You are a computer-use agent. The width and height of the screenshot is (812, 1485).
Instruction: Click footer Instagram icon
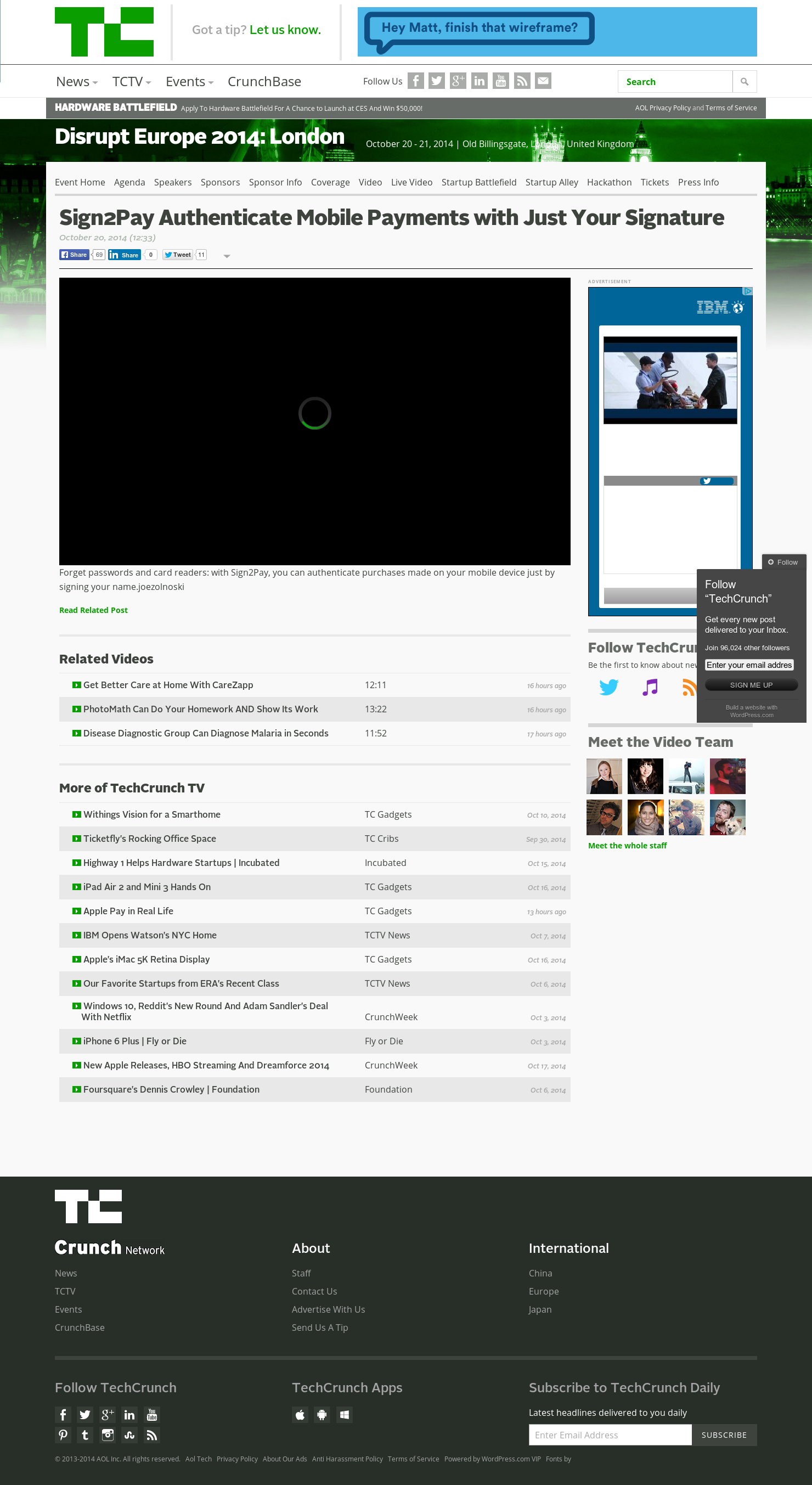[x=107, y=1435]
